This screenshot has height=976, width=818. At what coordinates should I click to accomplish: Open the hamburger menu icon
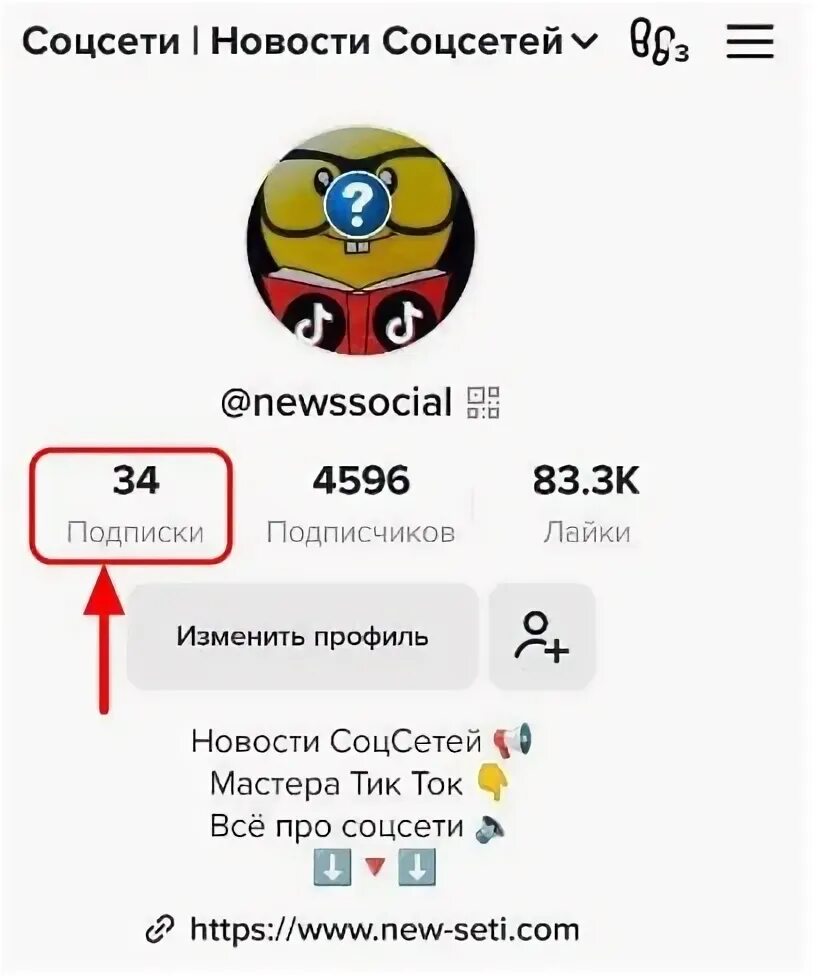click(x=750, y=42)
